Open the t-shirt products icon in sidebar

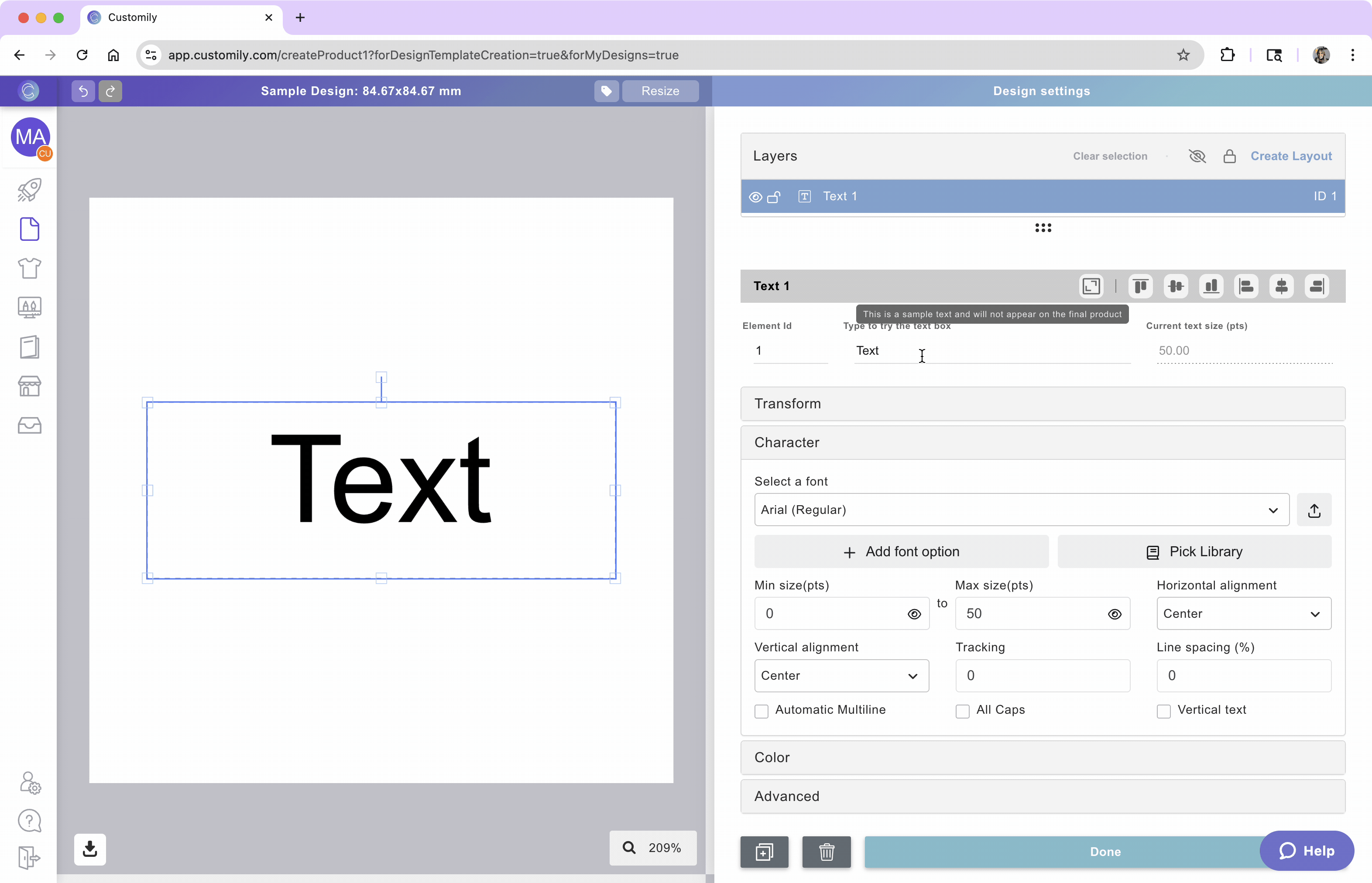click(29, 268)
